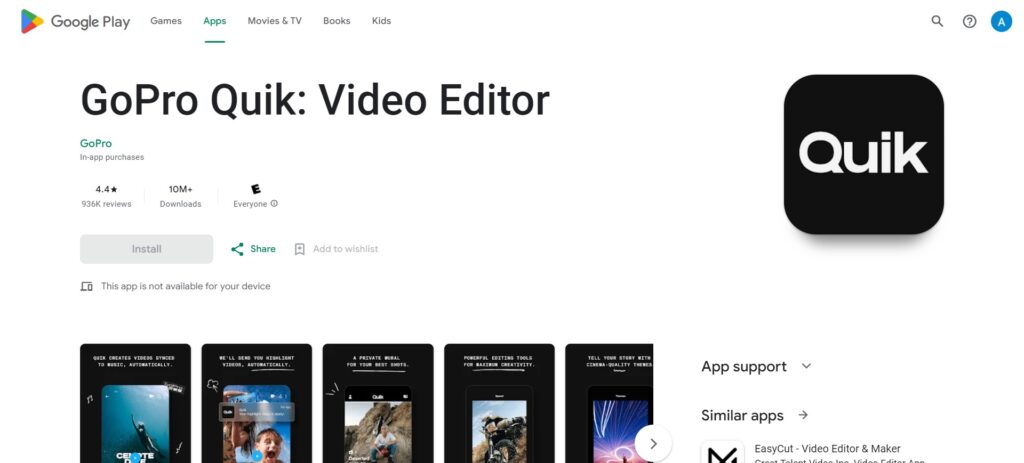Screen dimensions: 1024x463
Task: Switch to the Games tab
Action: [x=166, y=21]
